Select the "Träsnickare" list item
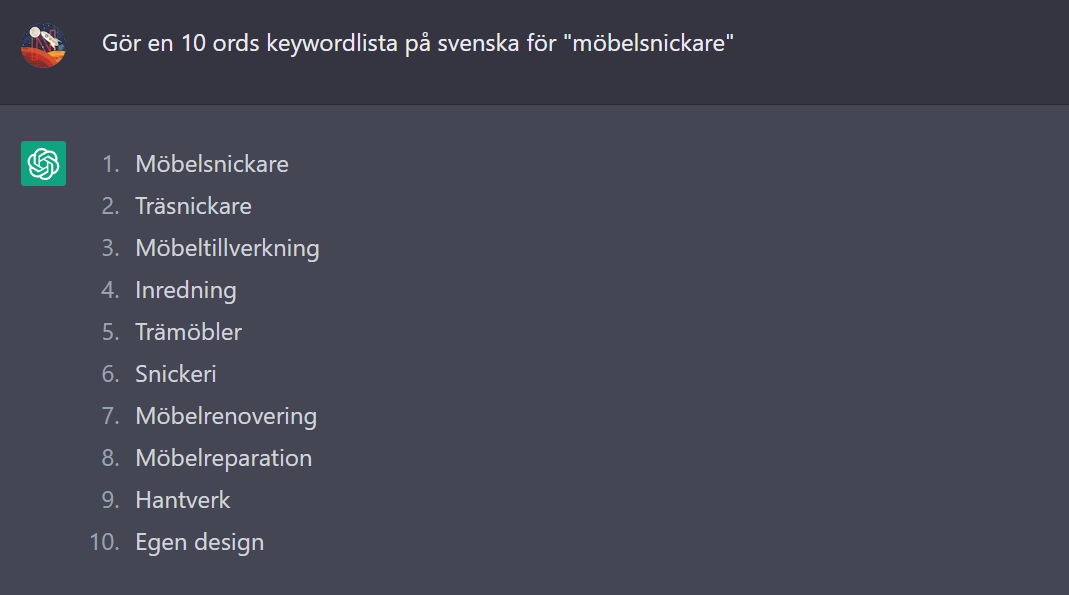The image size is (1069, 595). point(194,207)
